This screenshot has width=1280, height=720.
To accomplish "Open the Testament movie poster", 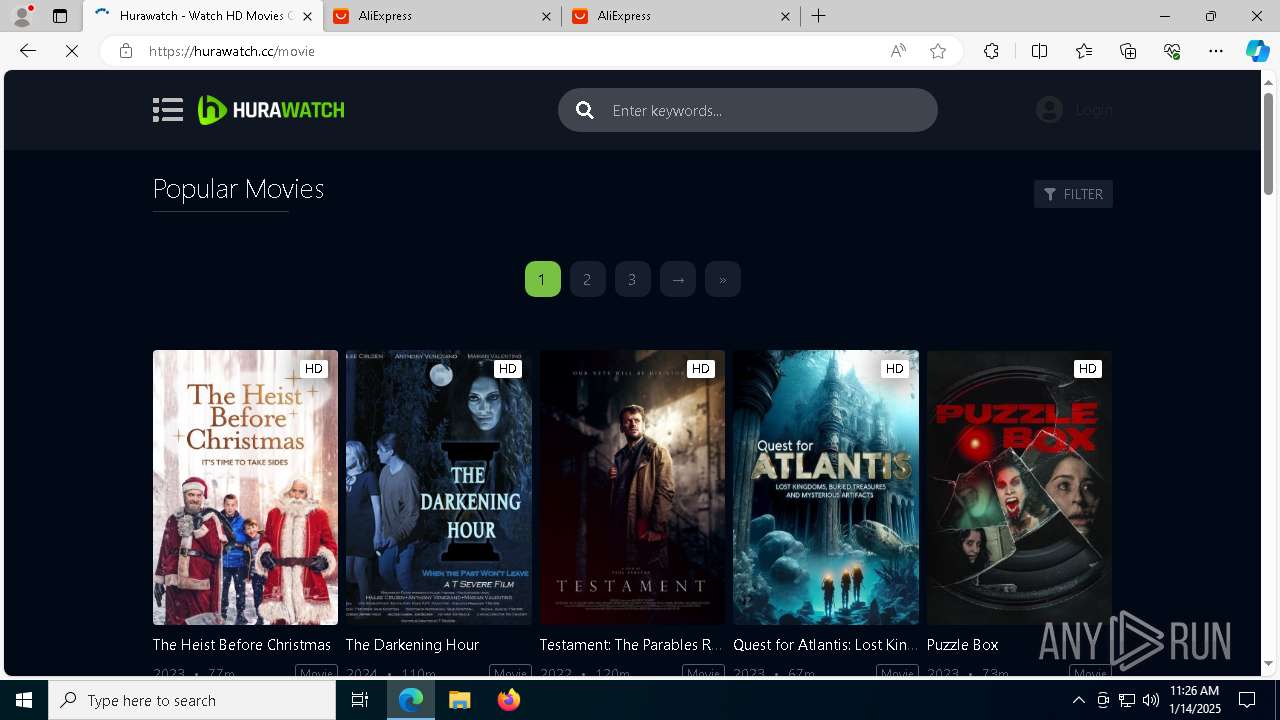I will point(632,487).
